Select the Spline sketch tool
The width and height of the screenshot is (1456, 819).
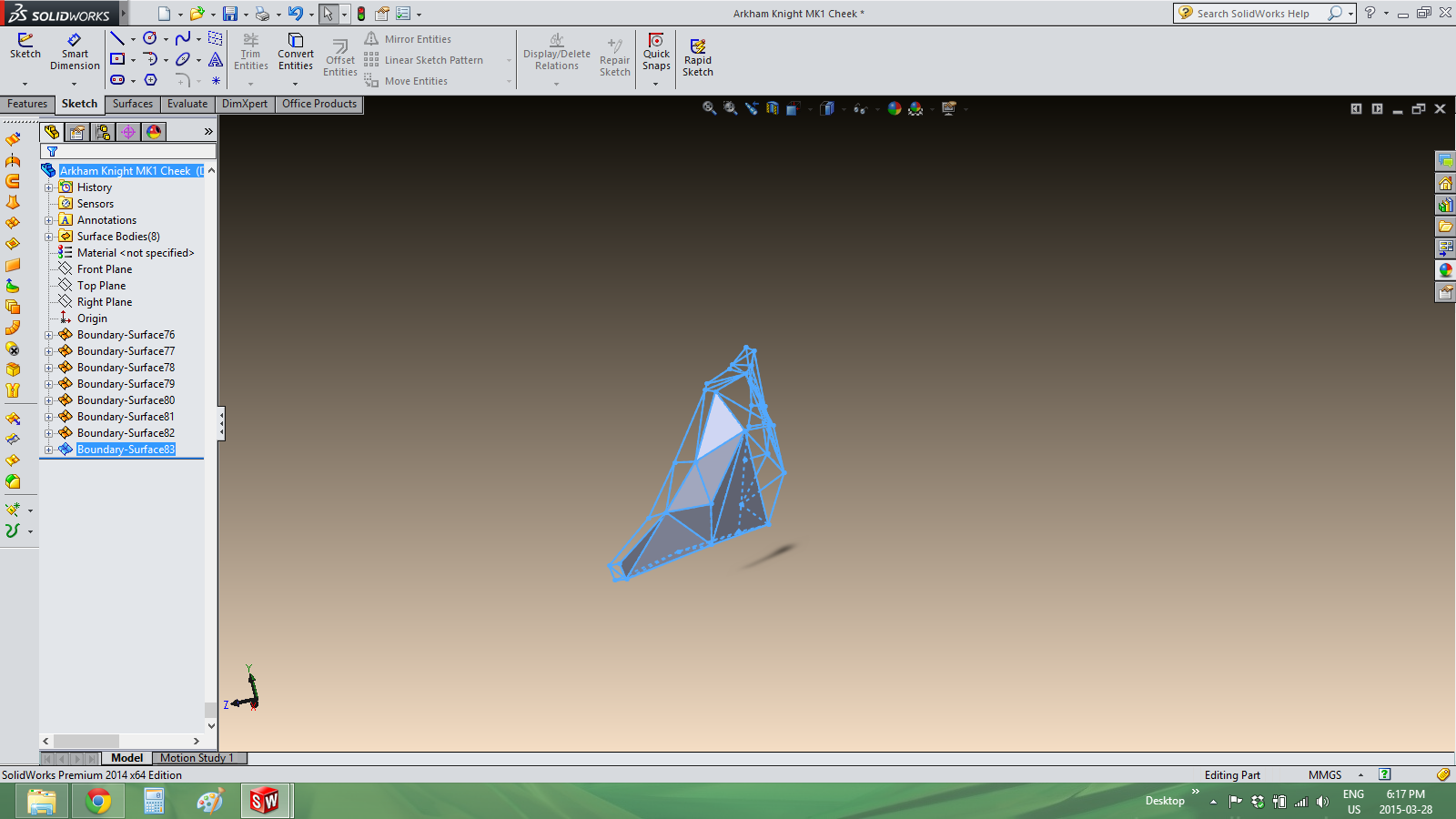point(183,38)
